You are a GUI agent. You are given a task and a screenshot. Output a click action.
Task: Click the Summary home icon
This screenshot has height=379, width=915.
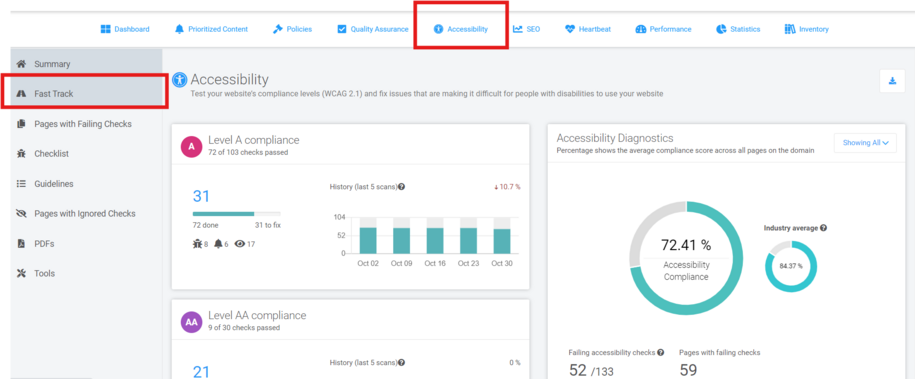click(22, 64)
